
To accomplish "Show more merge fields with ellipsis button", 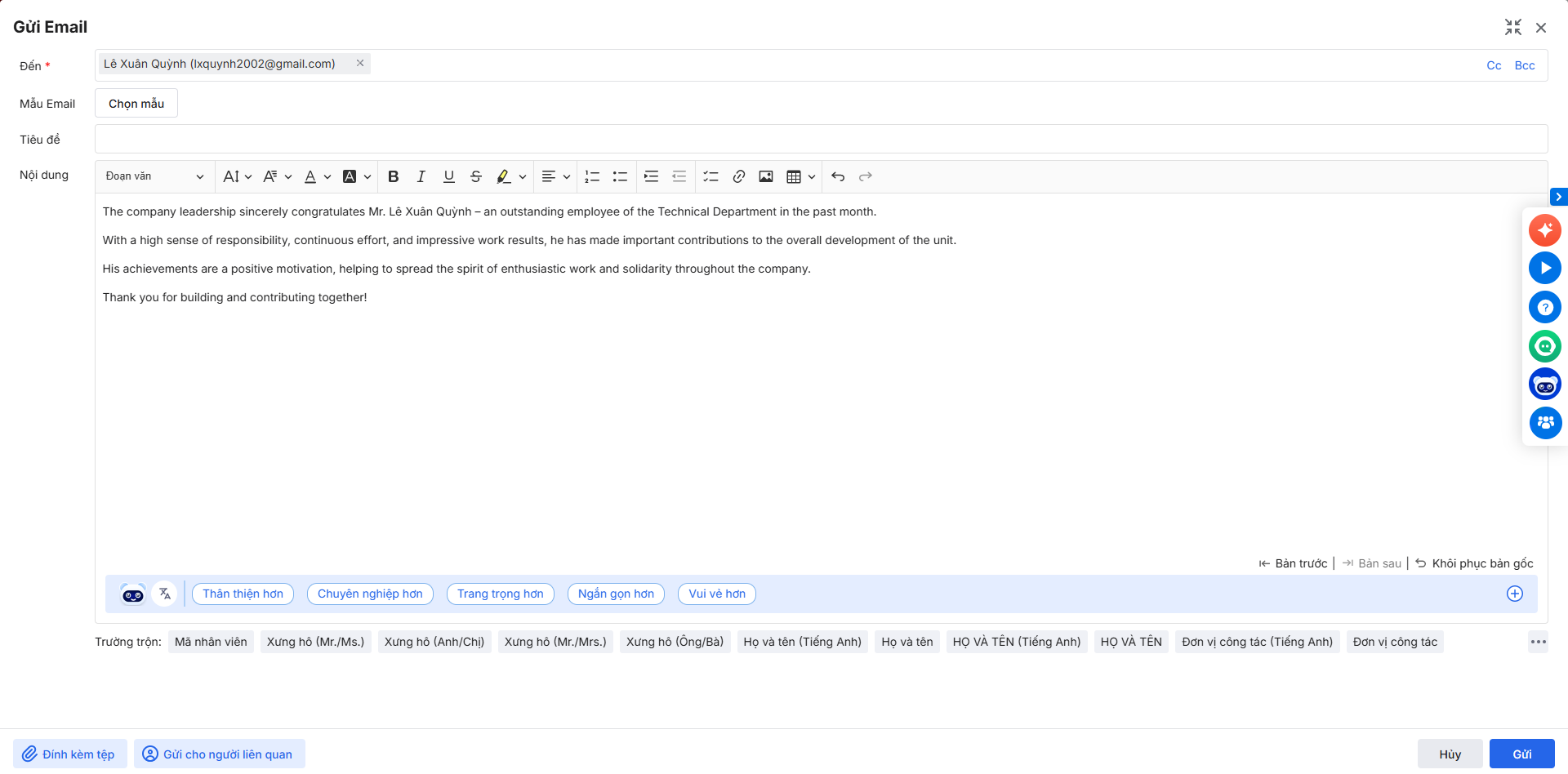I will pos(1539,642).
